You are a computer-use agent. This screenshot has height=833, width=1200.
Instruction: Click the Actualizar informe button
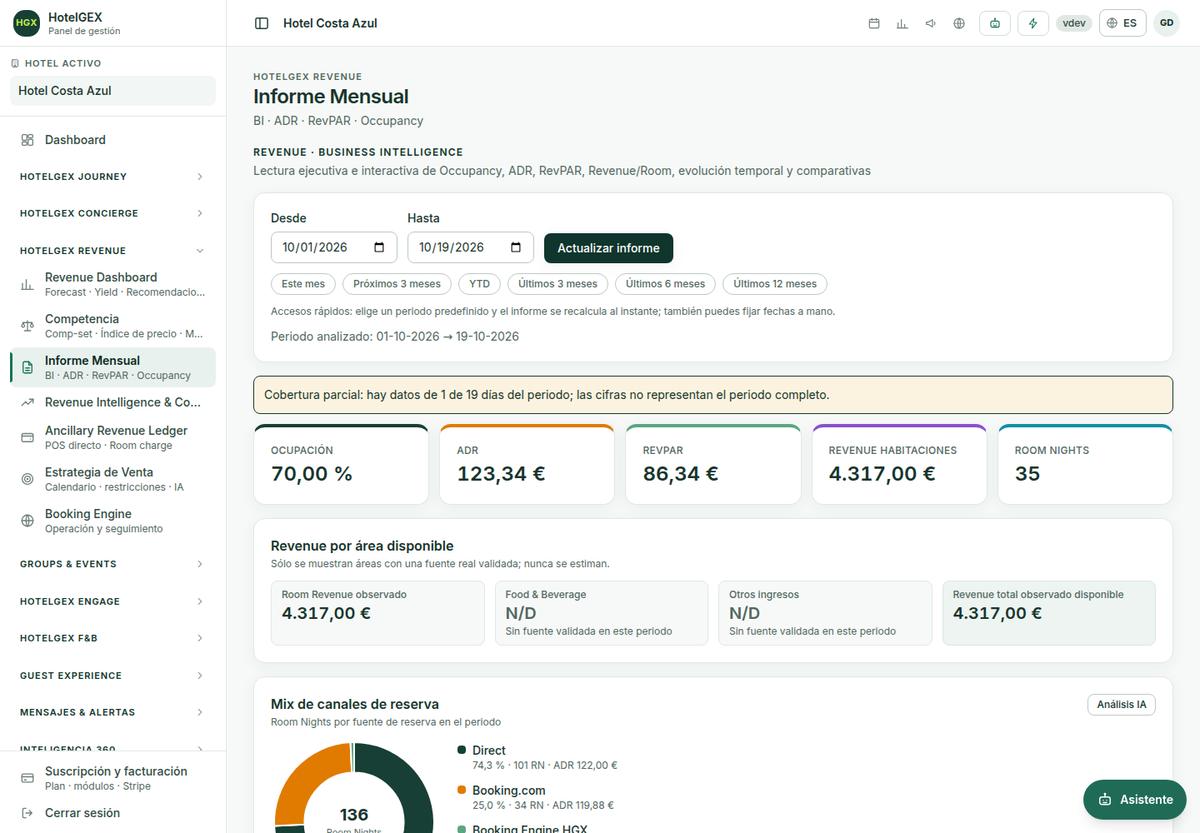(x=608, y=248)
